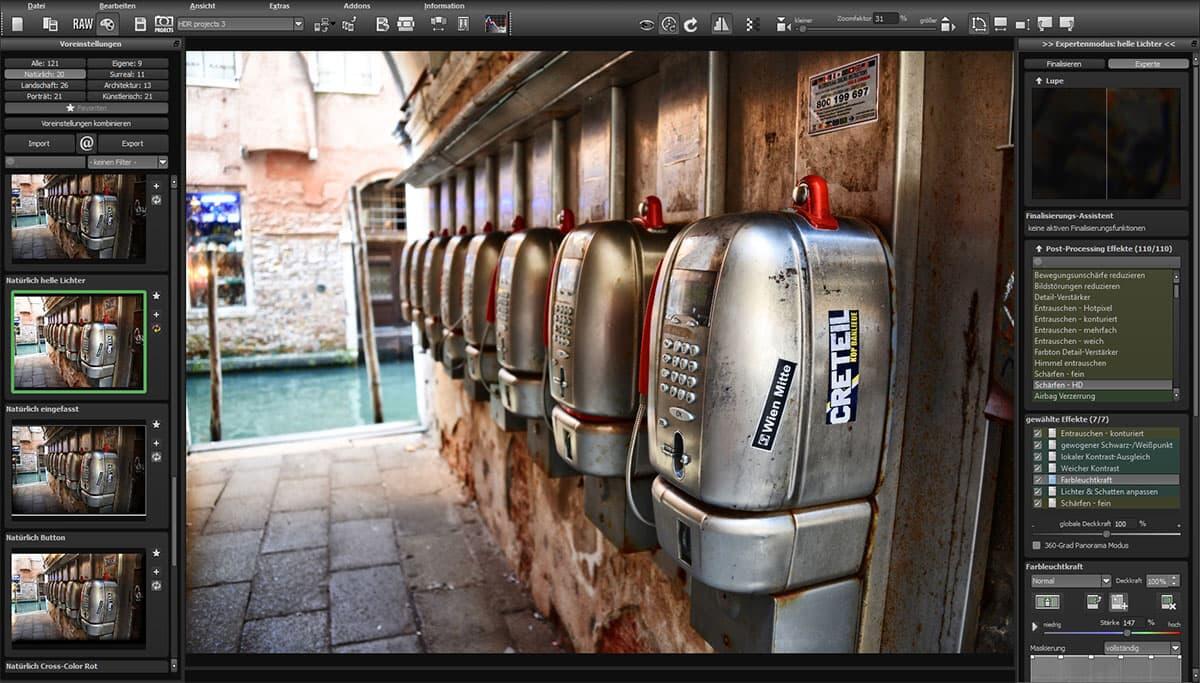Rotate the image using the rotate arrow icon
Image resolution: width=1200 pixels, height=683 pixels.
tap(689, 23)
